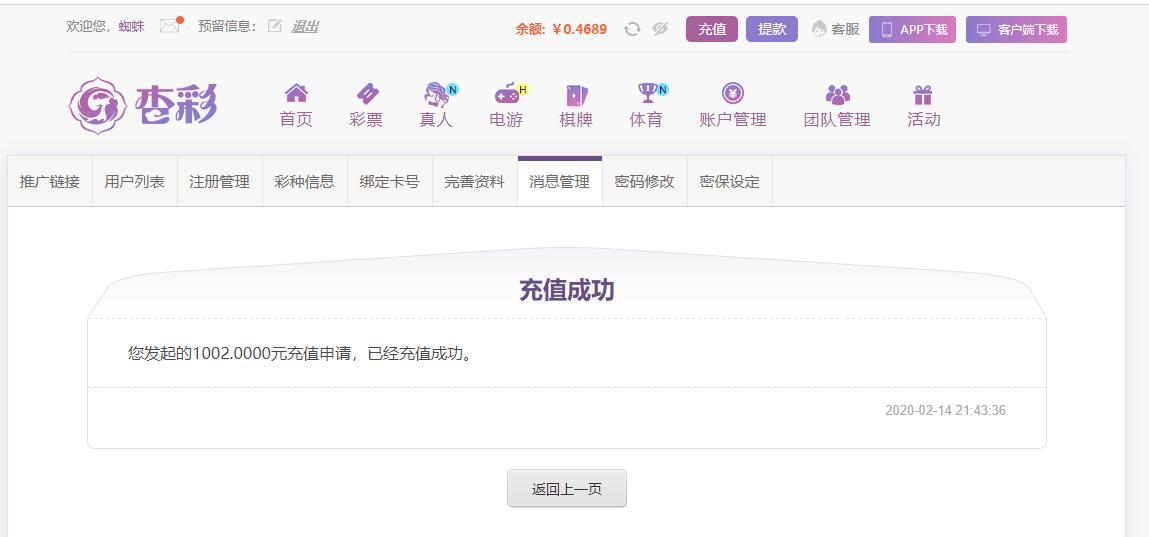1149x537 pixels.
Task: Open 体育 in main navigation
Action: [x=646, y=119]
